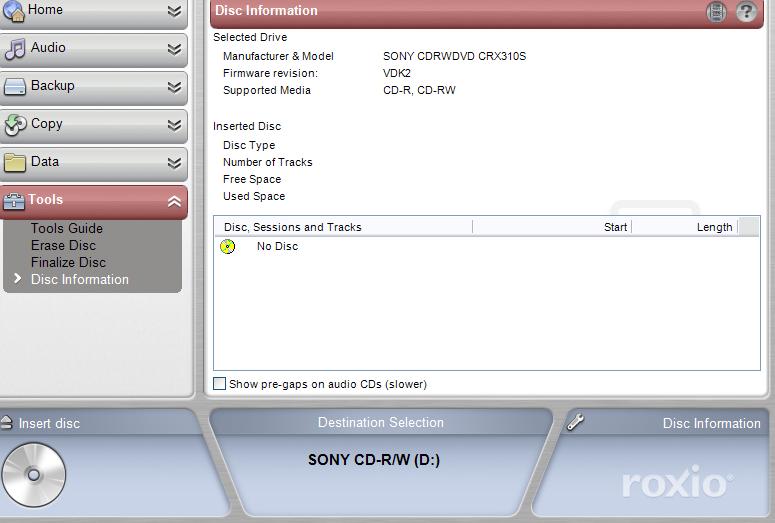Click the Disc, Sessions and Tracks column header
This screenshot has width=775, height=523.
click(x=343, y=227)
